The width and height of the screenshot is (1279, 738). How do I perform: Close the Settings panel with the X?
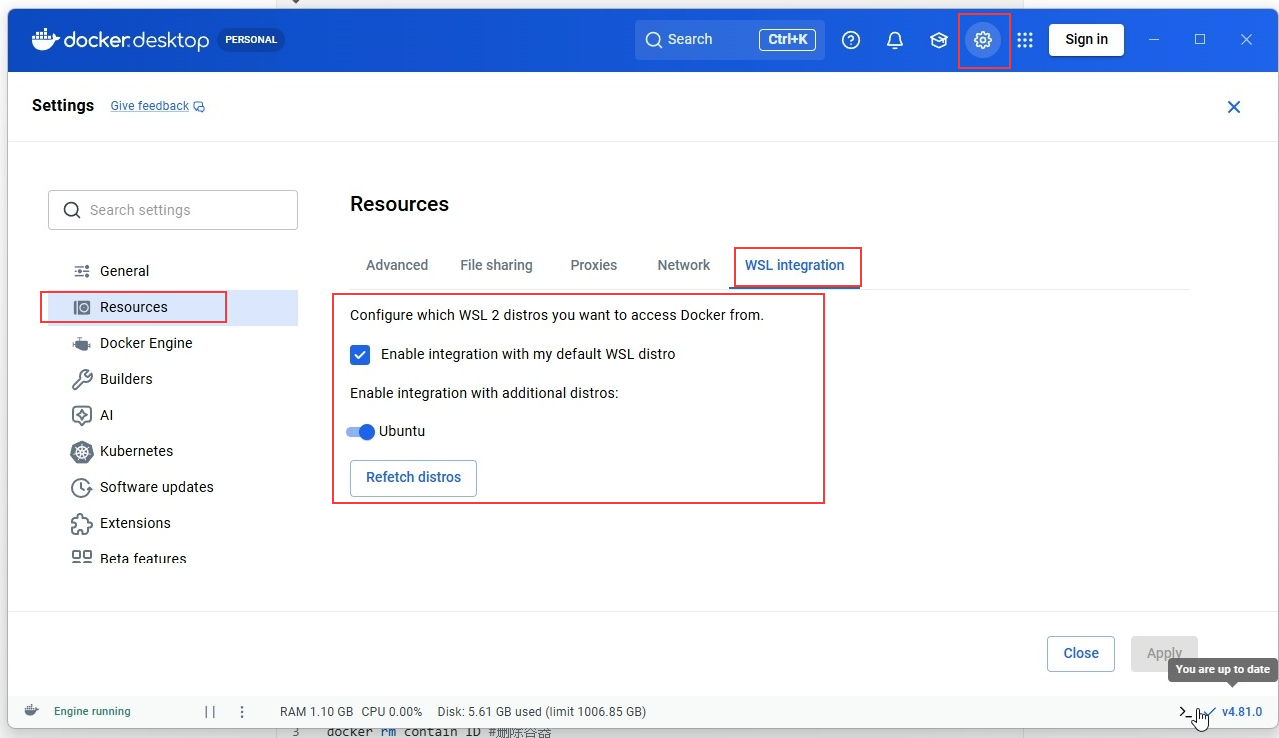(x=1234, y=107)
